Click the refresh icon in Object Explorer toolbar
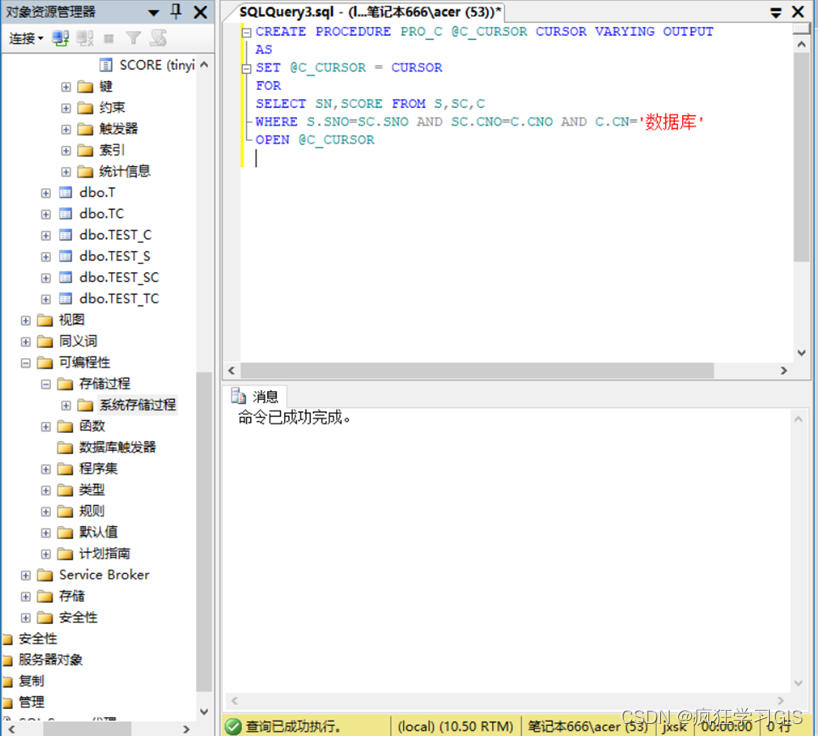This screenshot has width=818, height=736. 158,38
